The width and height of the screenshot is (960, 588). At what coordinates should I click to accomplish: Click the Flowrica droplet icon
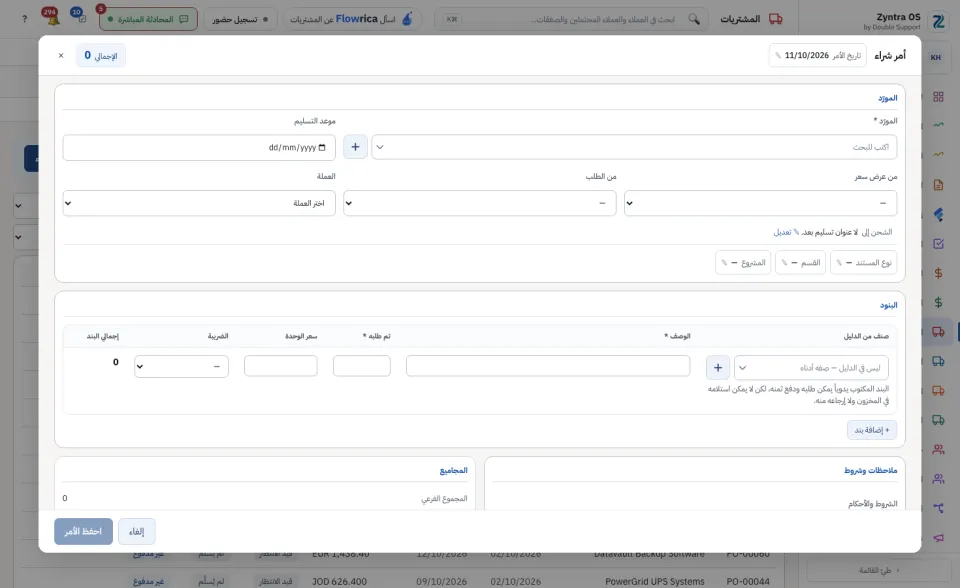tap(407, 19)
